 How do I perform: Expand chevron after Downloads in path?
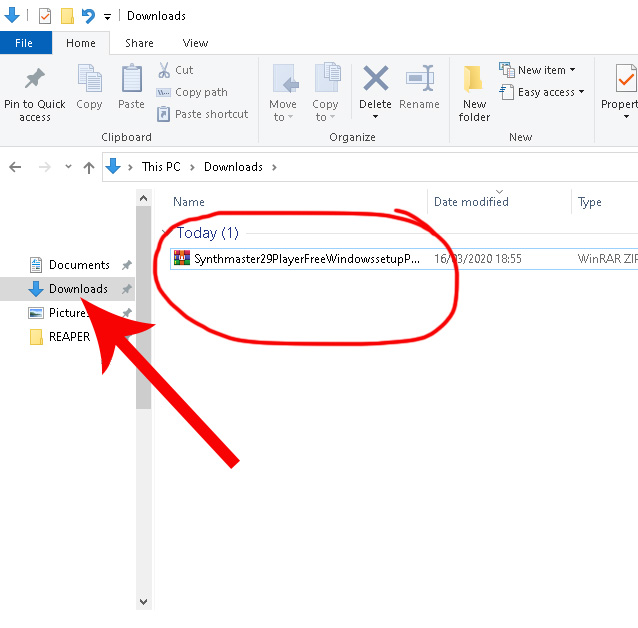point(274,167)
